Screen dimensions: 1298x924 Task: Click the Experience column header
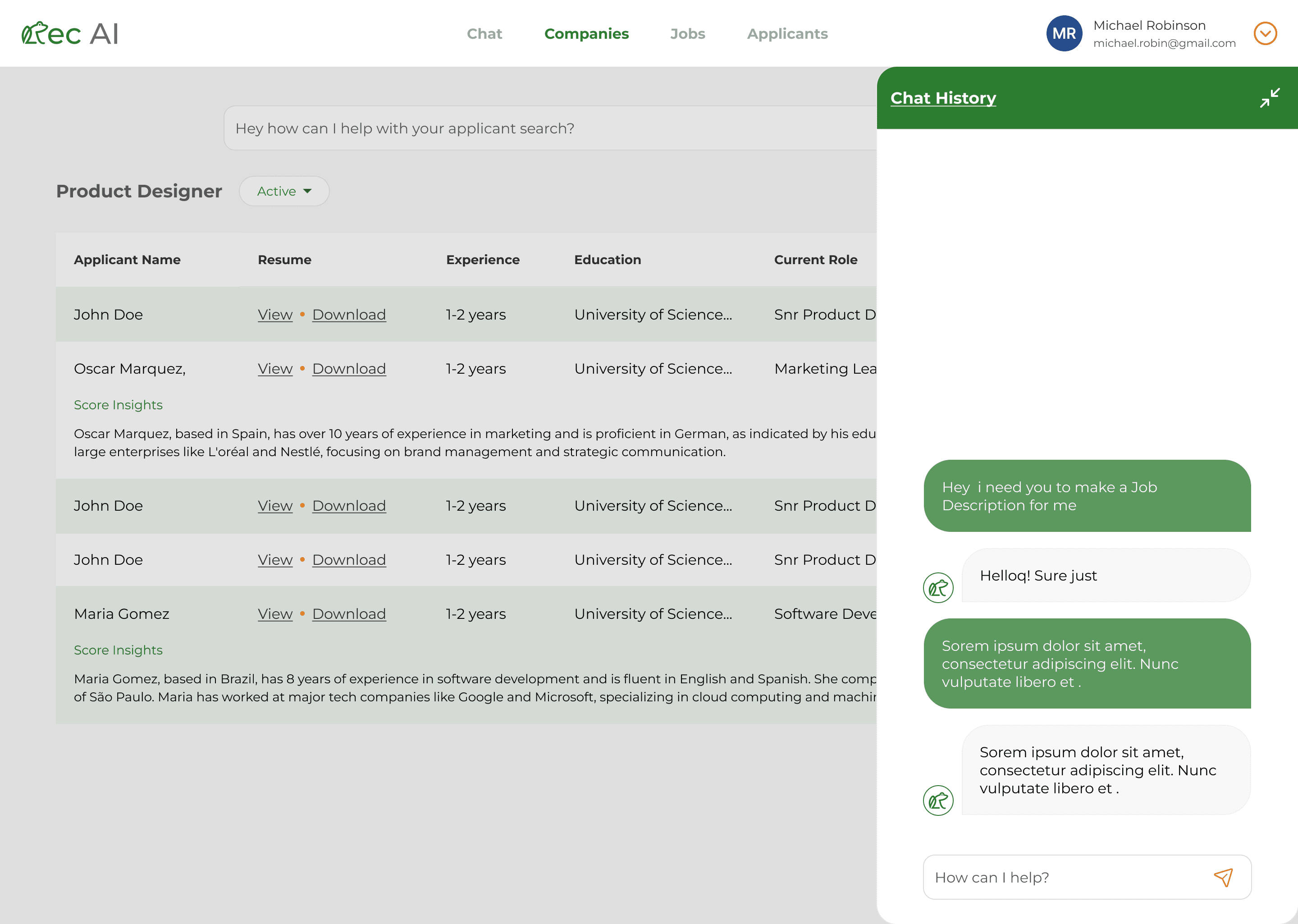tap(482, 260)
